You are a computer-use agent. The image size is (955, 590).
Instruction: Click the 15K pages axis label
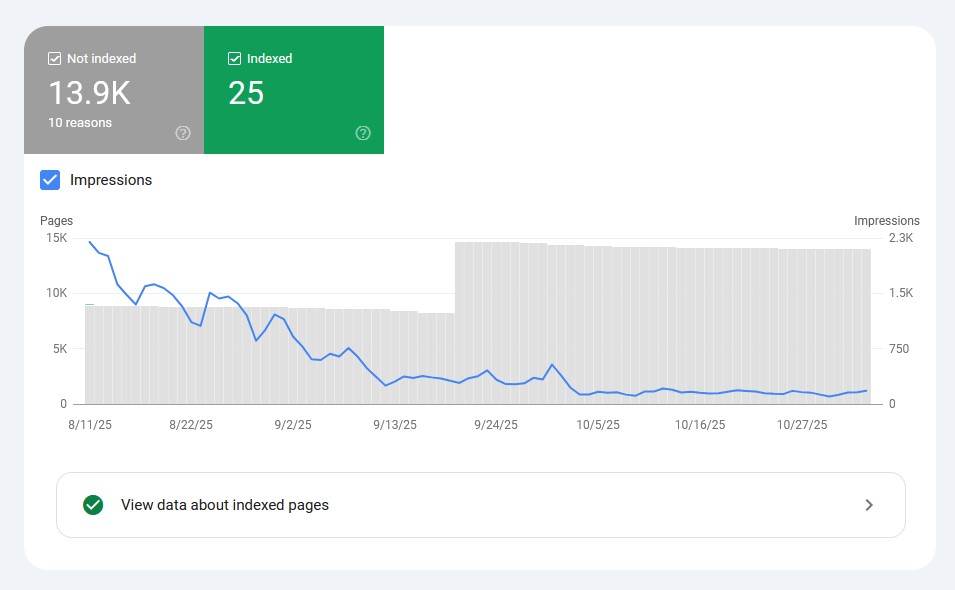[55, 238]
